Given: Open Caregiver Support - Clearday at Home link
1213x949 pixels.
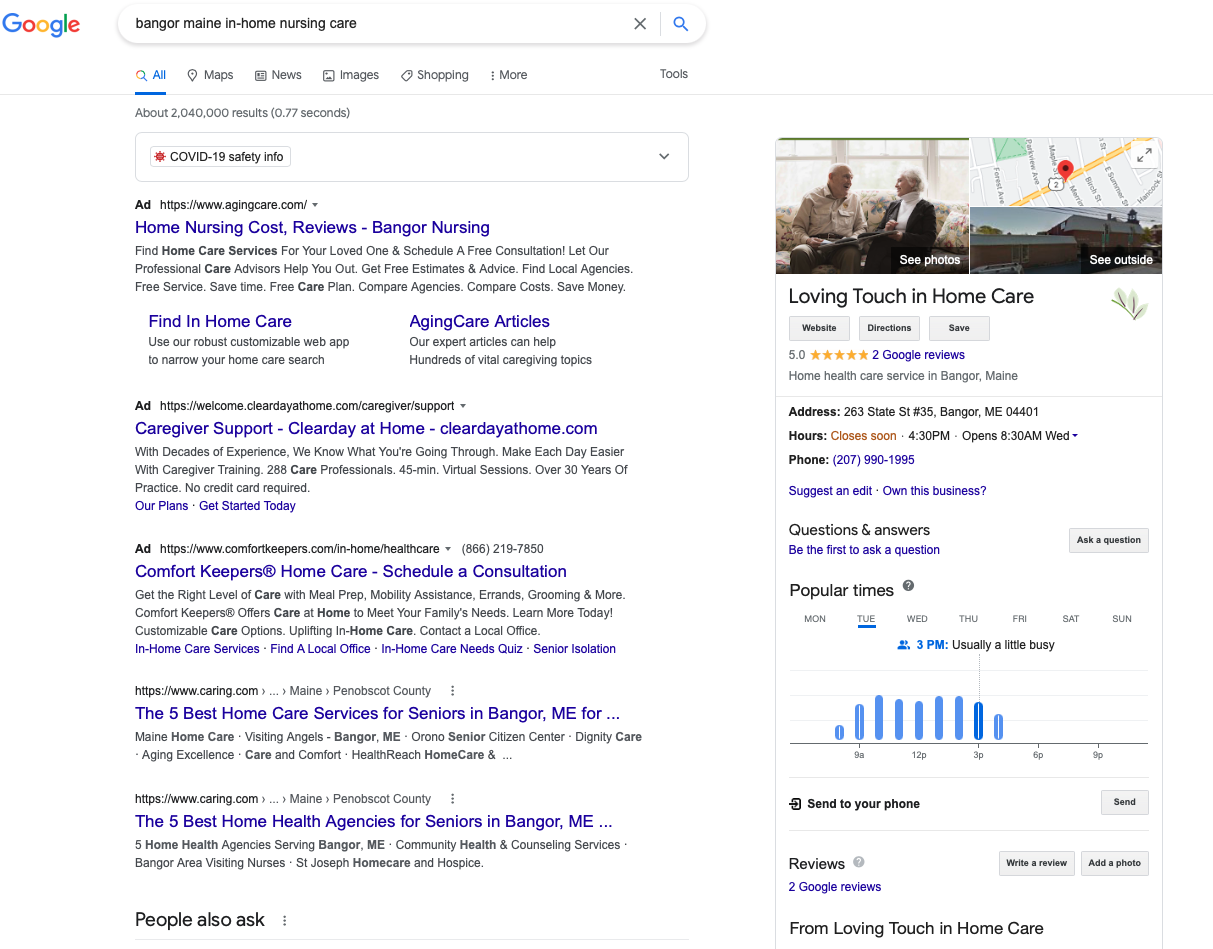Looking at the screenshot, I should pos(366,428).
